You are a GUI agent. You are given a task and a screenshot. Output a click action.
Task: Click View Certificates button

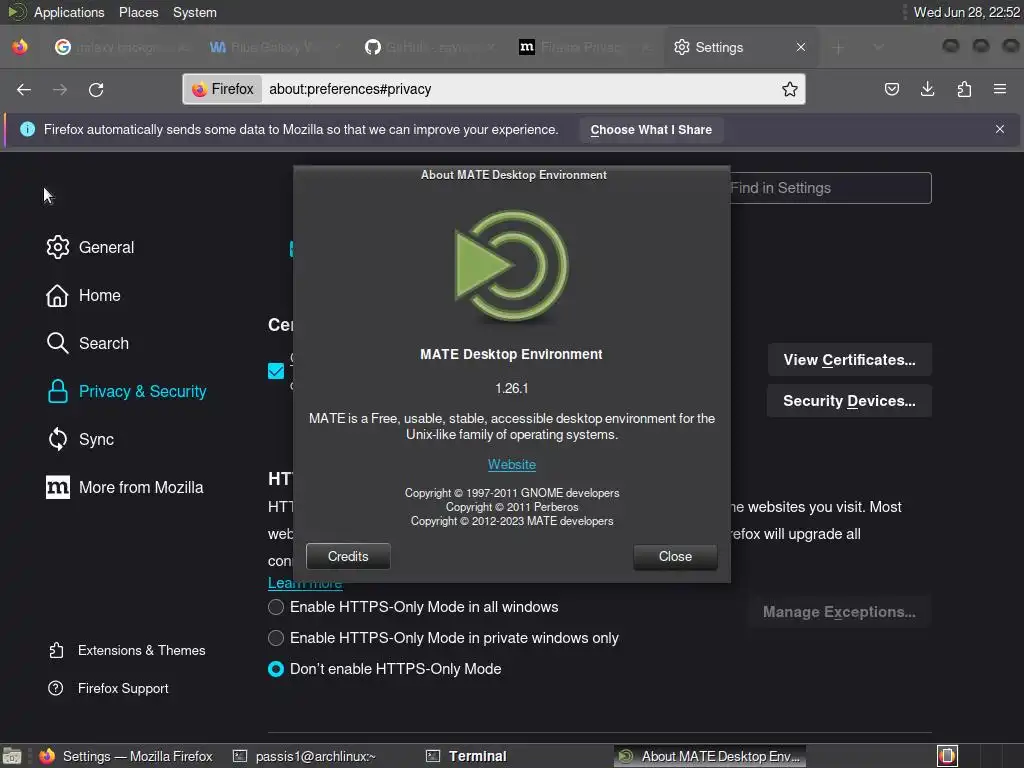point(849,360)
